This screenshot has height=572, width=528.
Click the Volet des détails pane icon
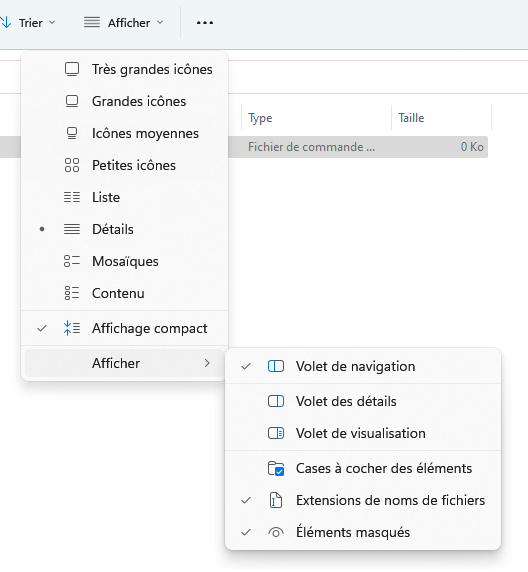(276, 401)
